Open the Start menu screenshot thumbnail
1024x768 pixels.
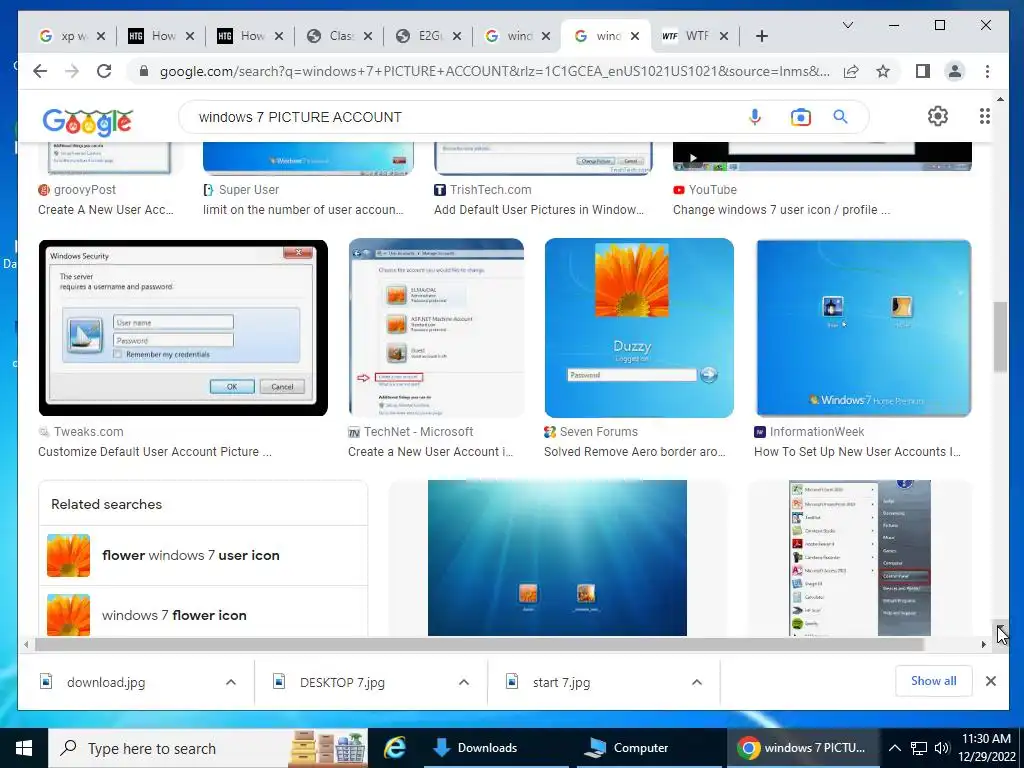point(859,558)
